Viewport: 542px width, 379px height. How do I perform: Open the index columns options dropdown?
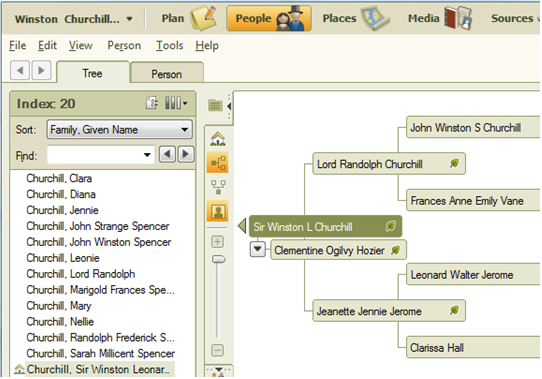[x=176, y=103]
